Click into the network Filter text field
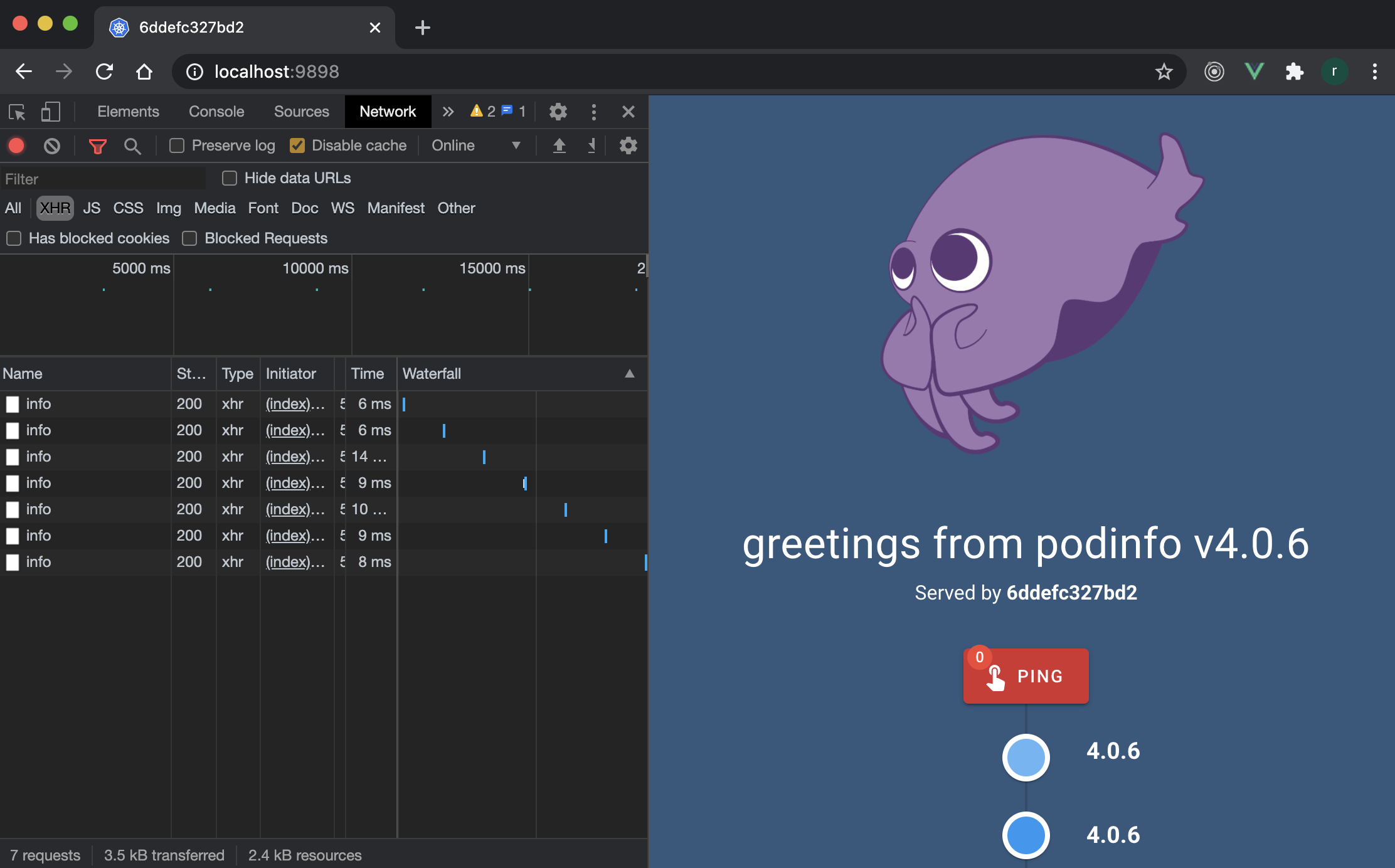 point(103,179)
